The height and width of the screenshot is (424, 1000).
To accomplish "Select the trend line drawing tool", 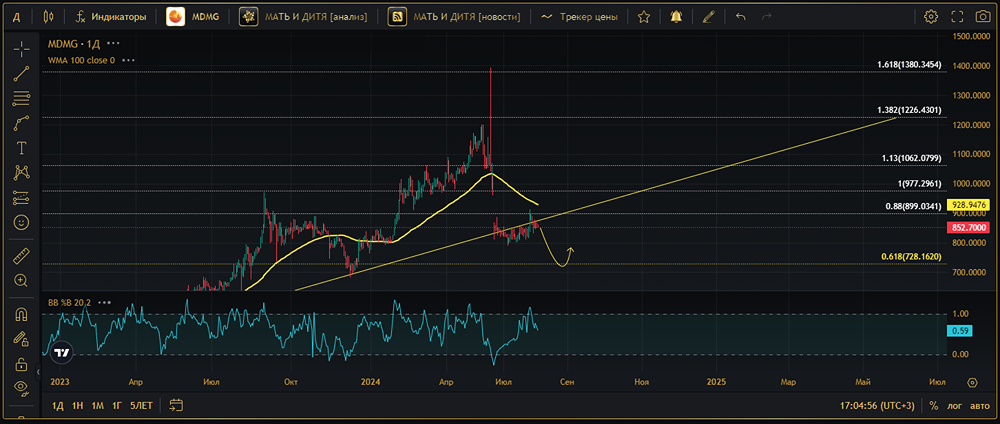I will coord(21,74).
